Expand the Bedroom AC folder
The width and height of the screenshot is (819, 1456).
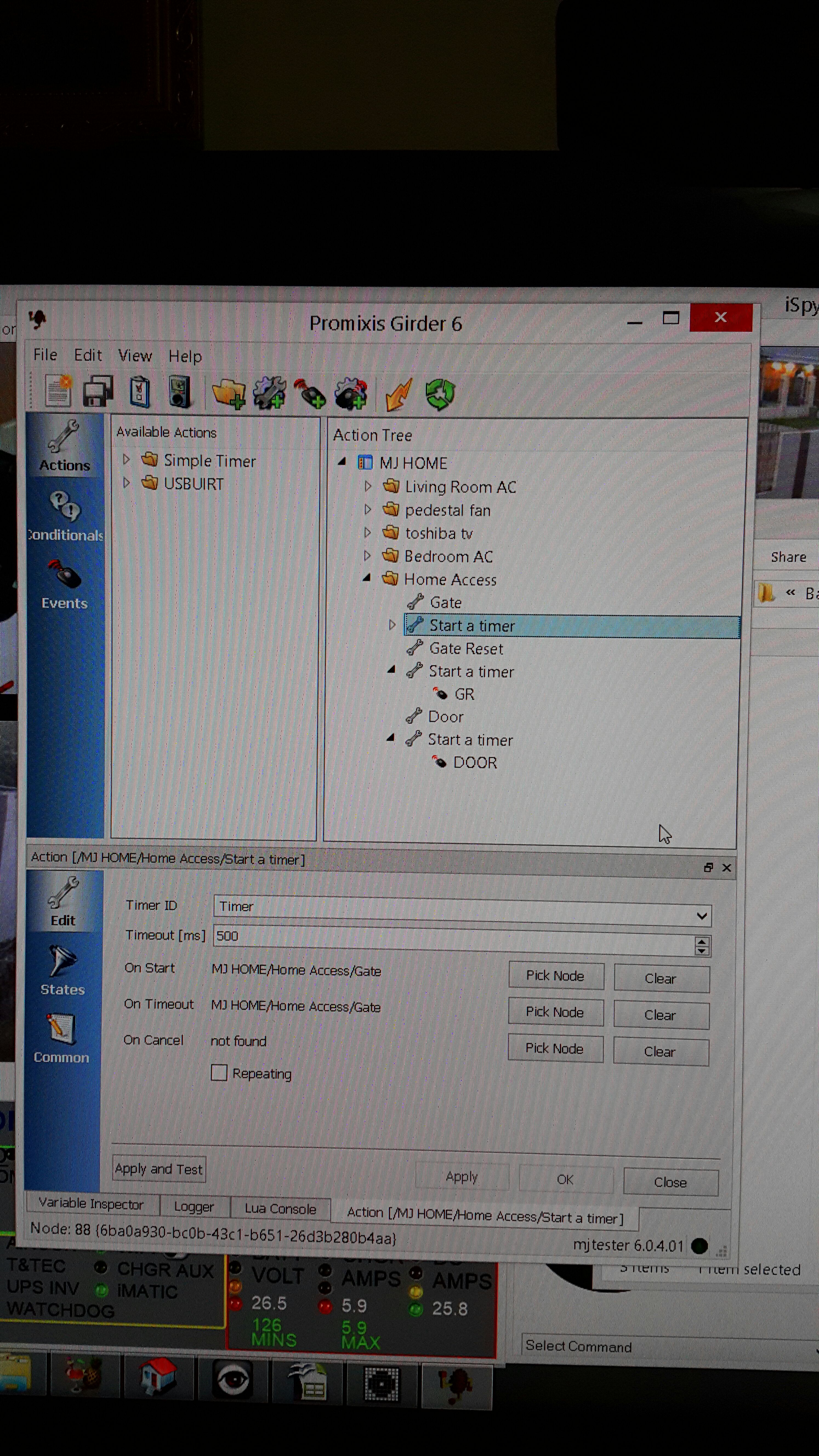tap(367, 556)
